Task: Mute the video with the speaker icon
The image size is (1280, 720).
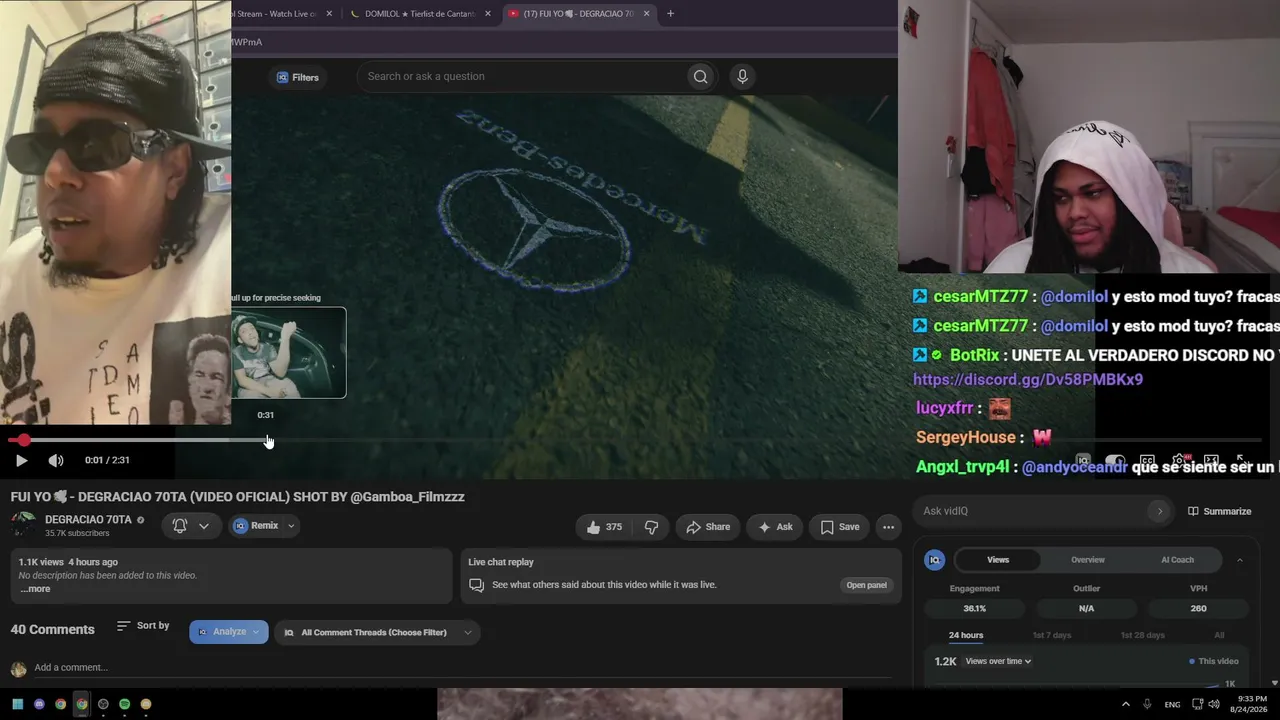Action: point(56,460)
